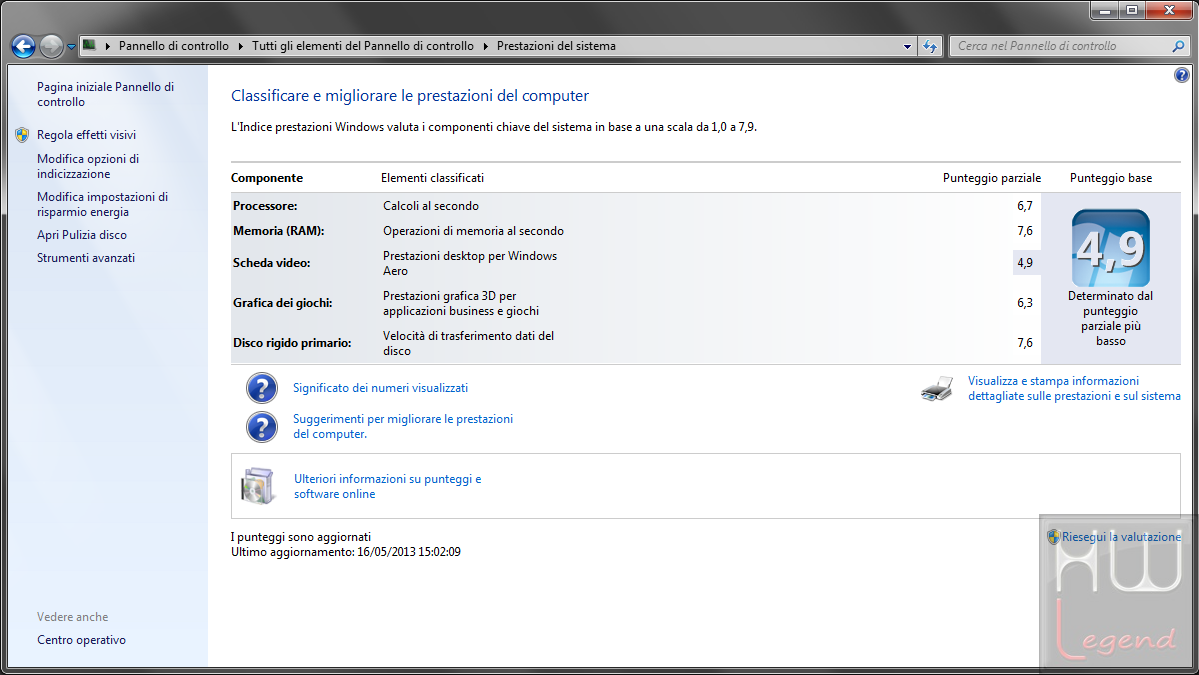Image resolution: width=1199 pixels, height=675 pixels.
Task: Click the shield icon beside Regola effetti visivi
Action: coord(22,135)
